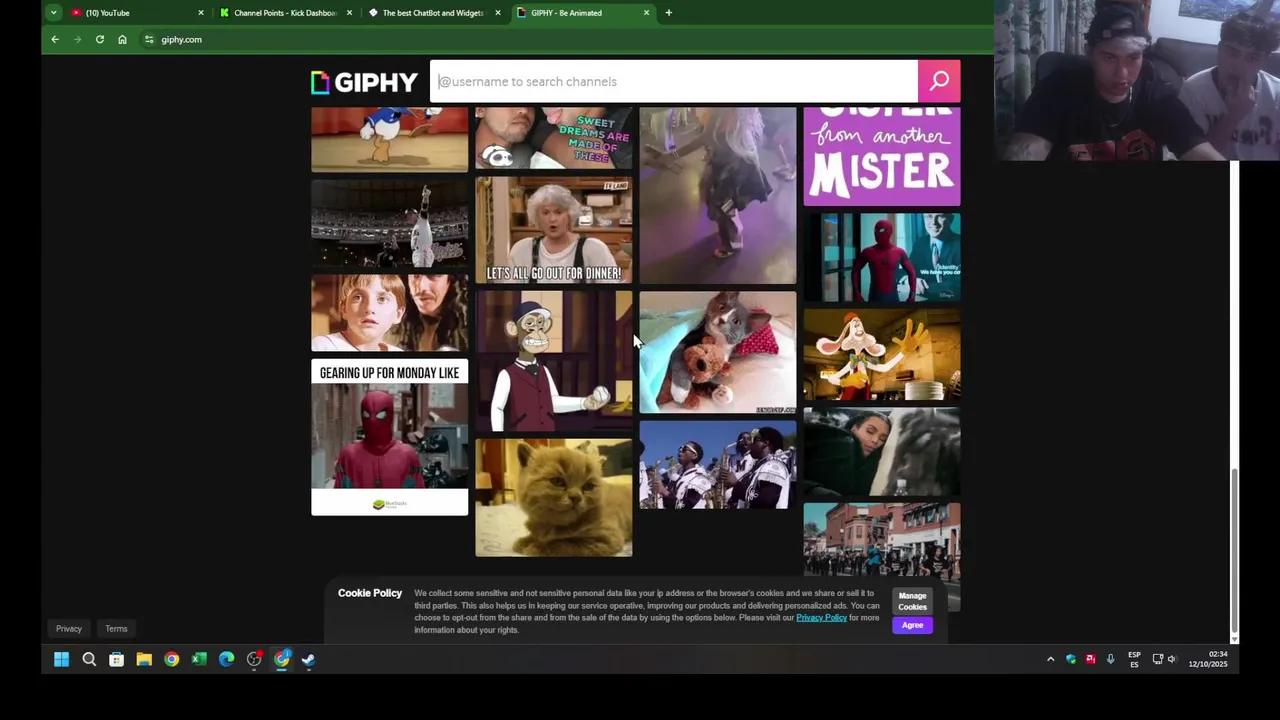Open the purple dancing dress GIF

click(718, 195)
